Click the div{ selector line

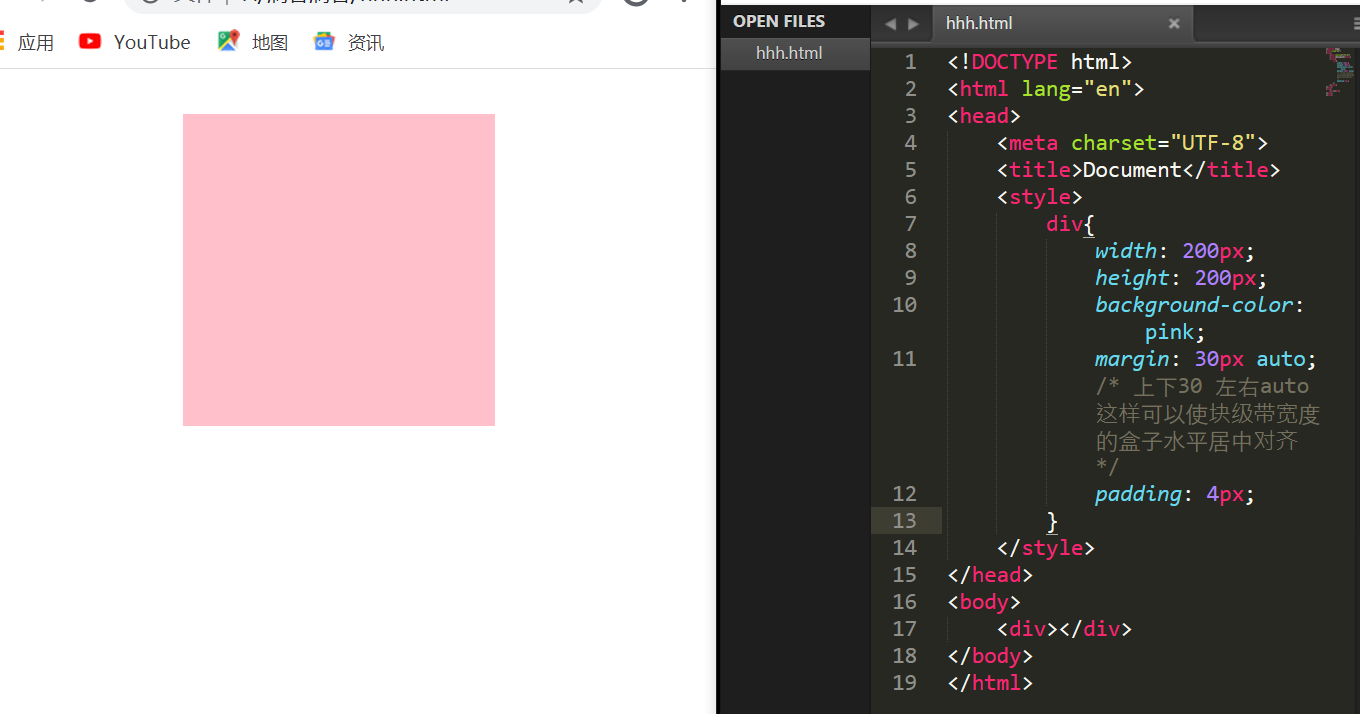[x=1070, y=224]
